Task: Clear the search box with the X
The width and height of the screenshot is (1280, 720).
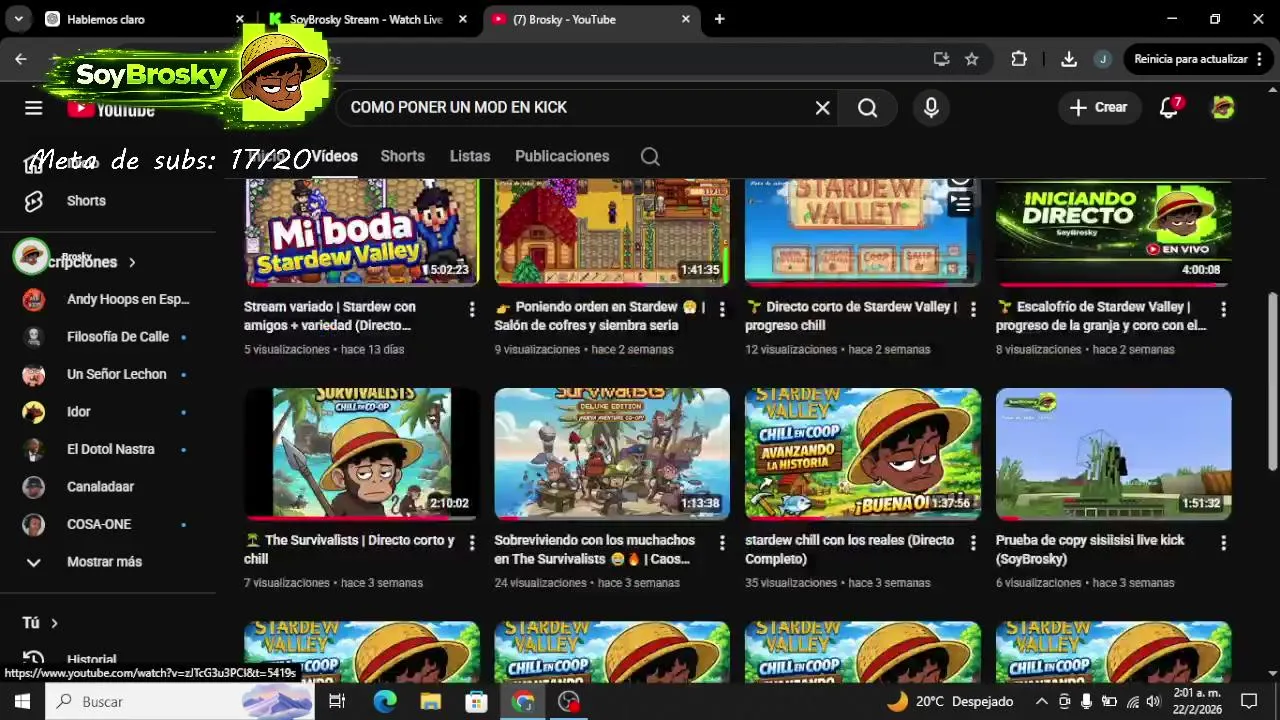Action: click(822, 108)
